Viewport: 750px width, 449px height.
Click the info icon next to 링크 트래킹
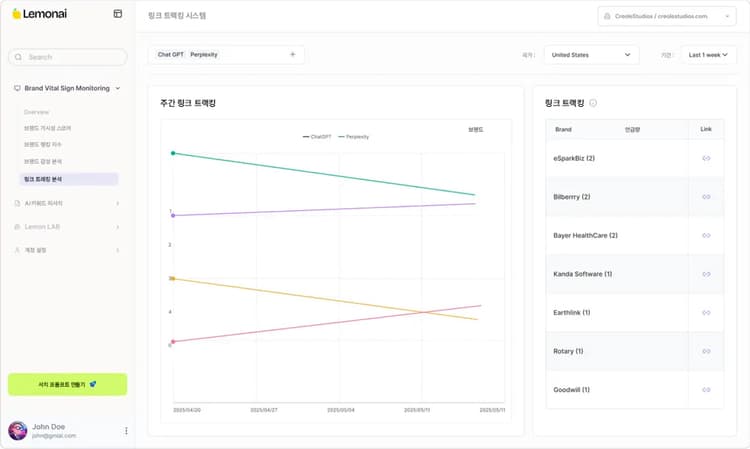coord(593,103)
